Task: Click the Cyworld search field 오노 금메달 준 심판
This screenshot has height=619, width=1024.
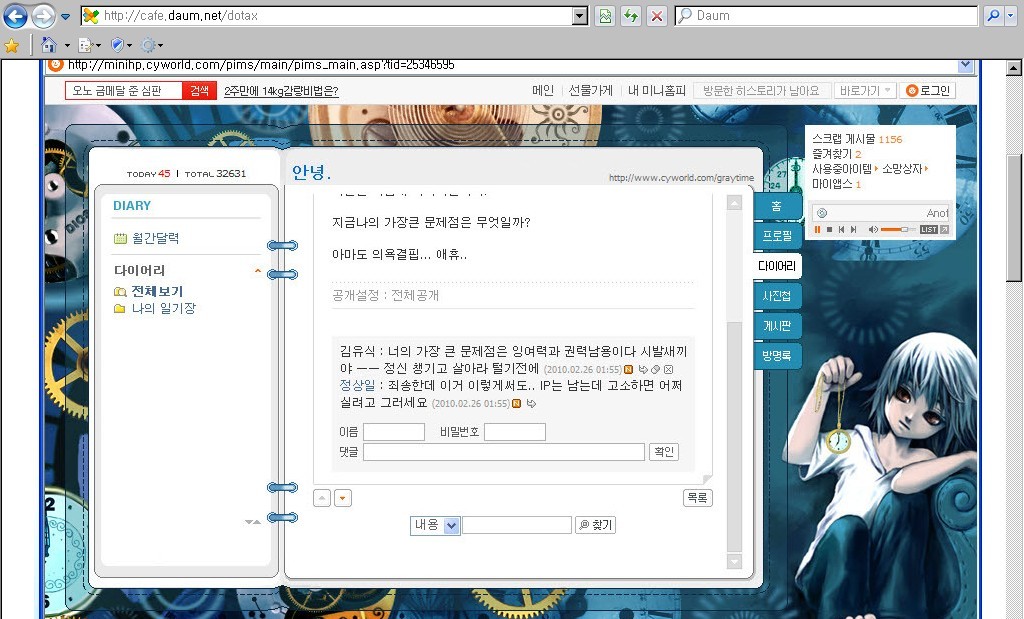Action: [123, 91]
